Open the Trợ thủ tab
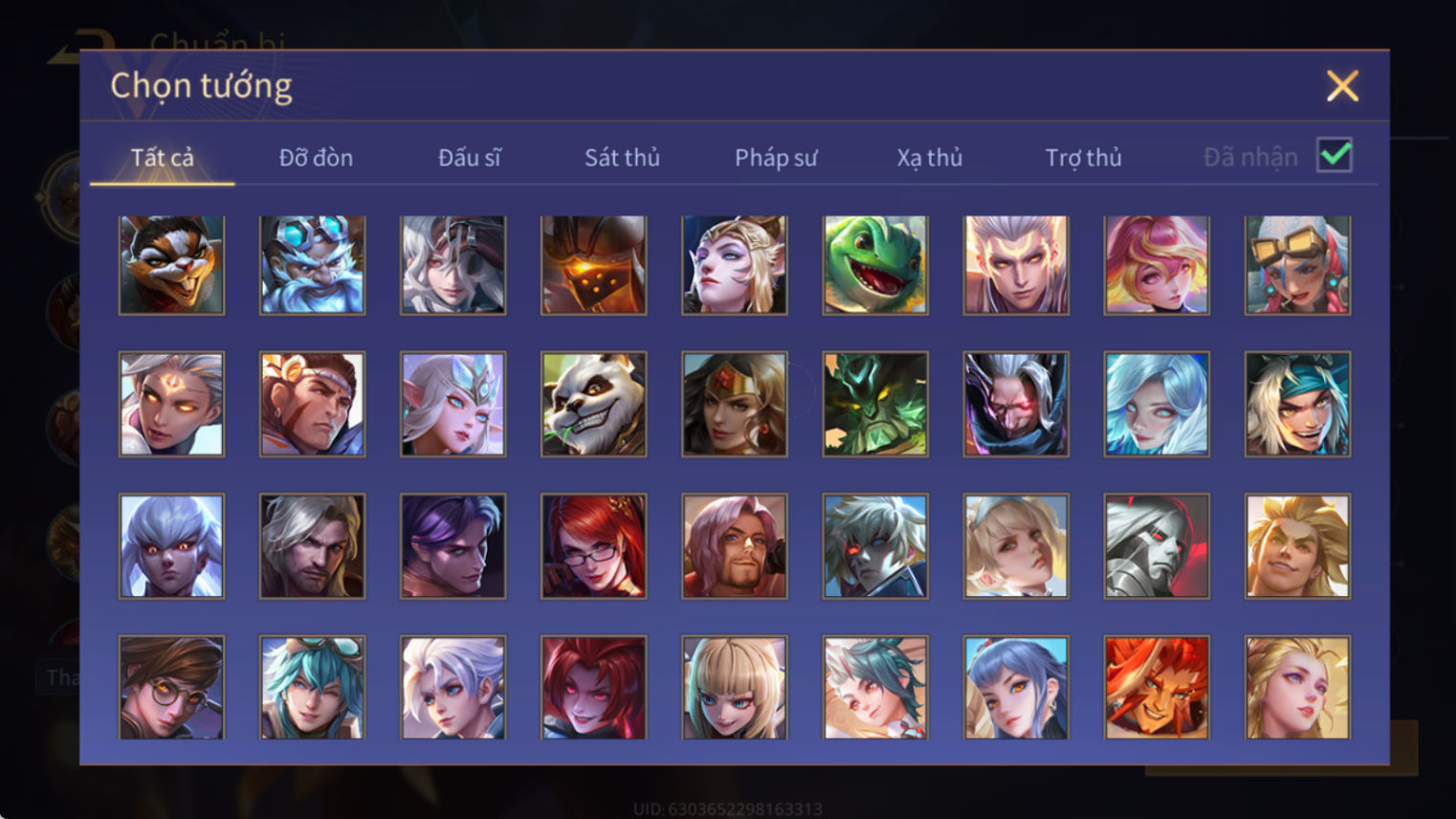This screenshot has width=1456, height=819. click(1083, 157)
